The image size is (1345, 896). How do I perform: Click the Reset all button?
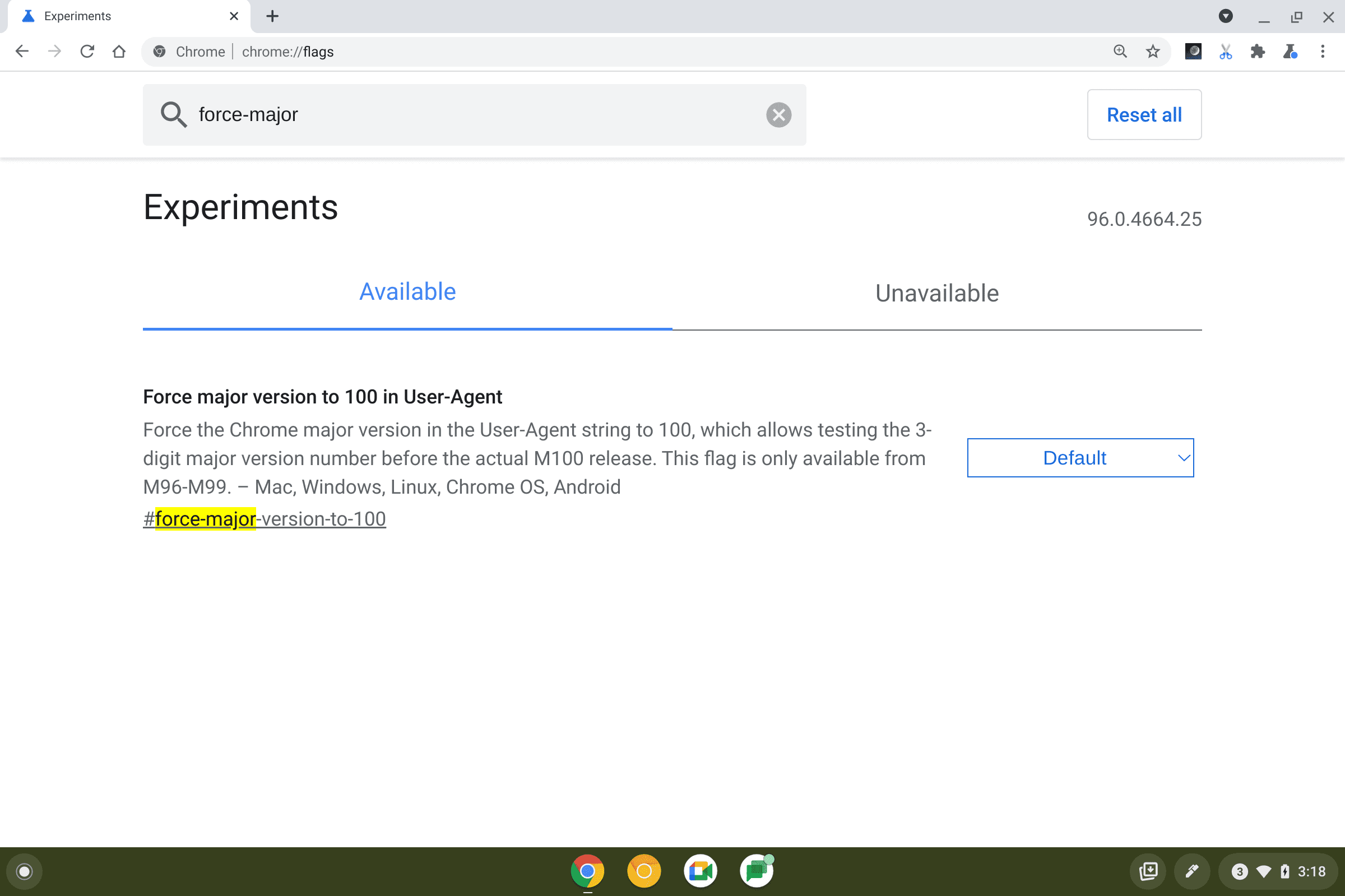pos(1145,114)
